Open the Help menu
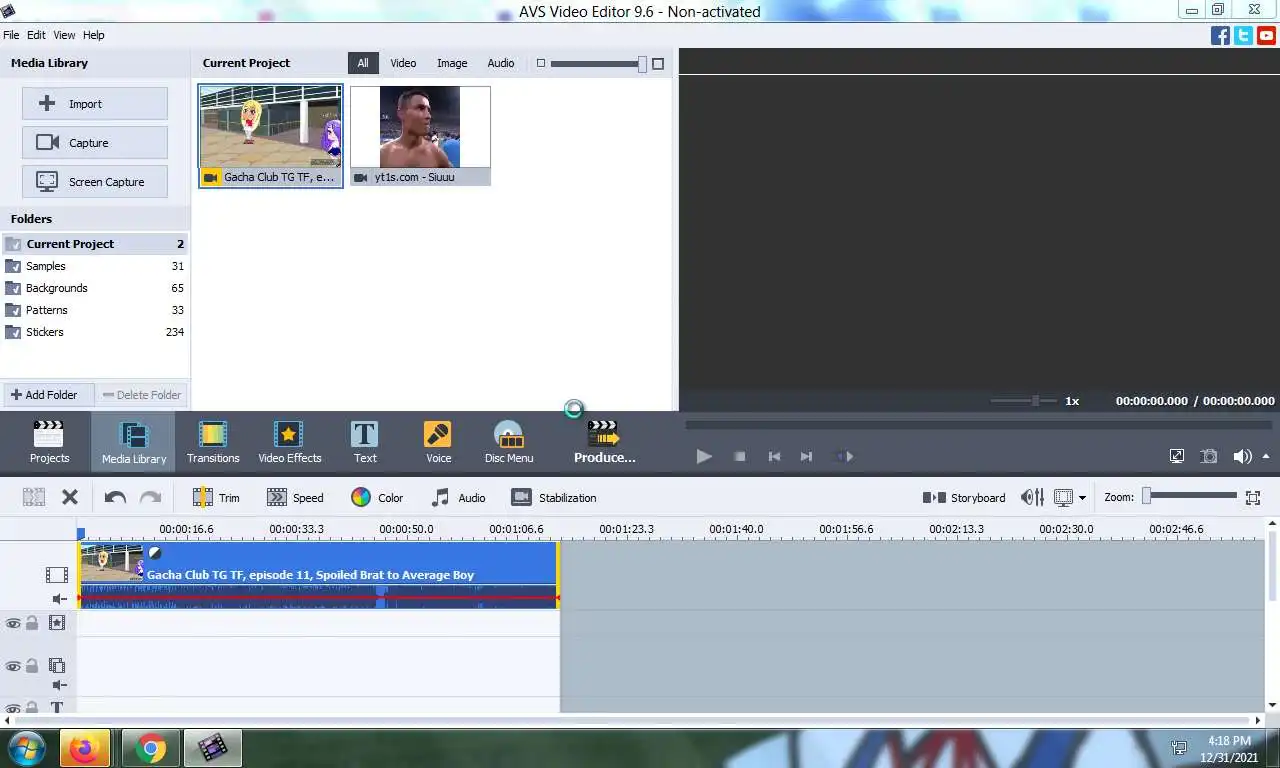The width and height of the screenshot is (1280, 768). 93,35
